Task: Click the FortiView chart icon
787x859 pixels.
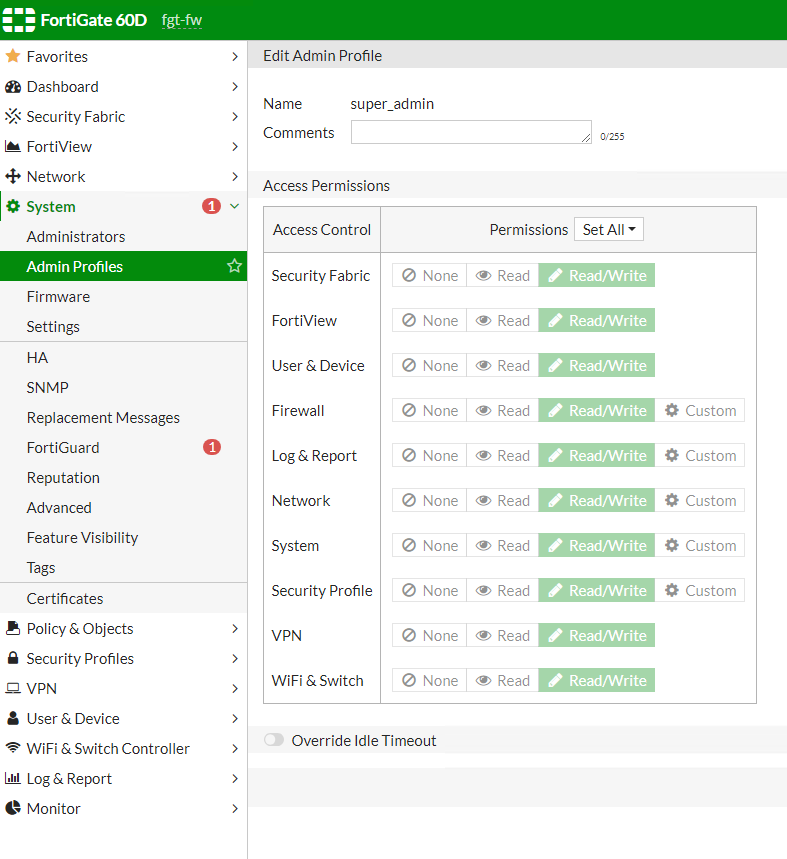Action: point(13,147)
